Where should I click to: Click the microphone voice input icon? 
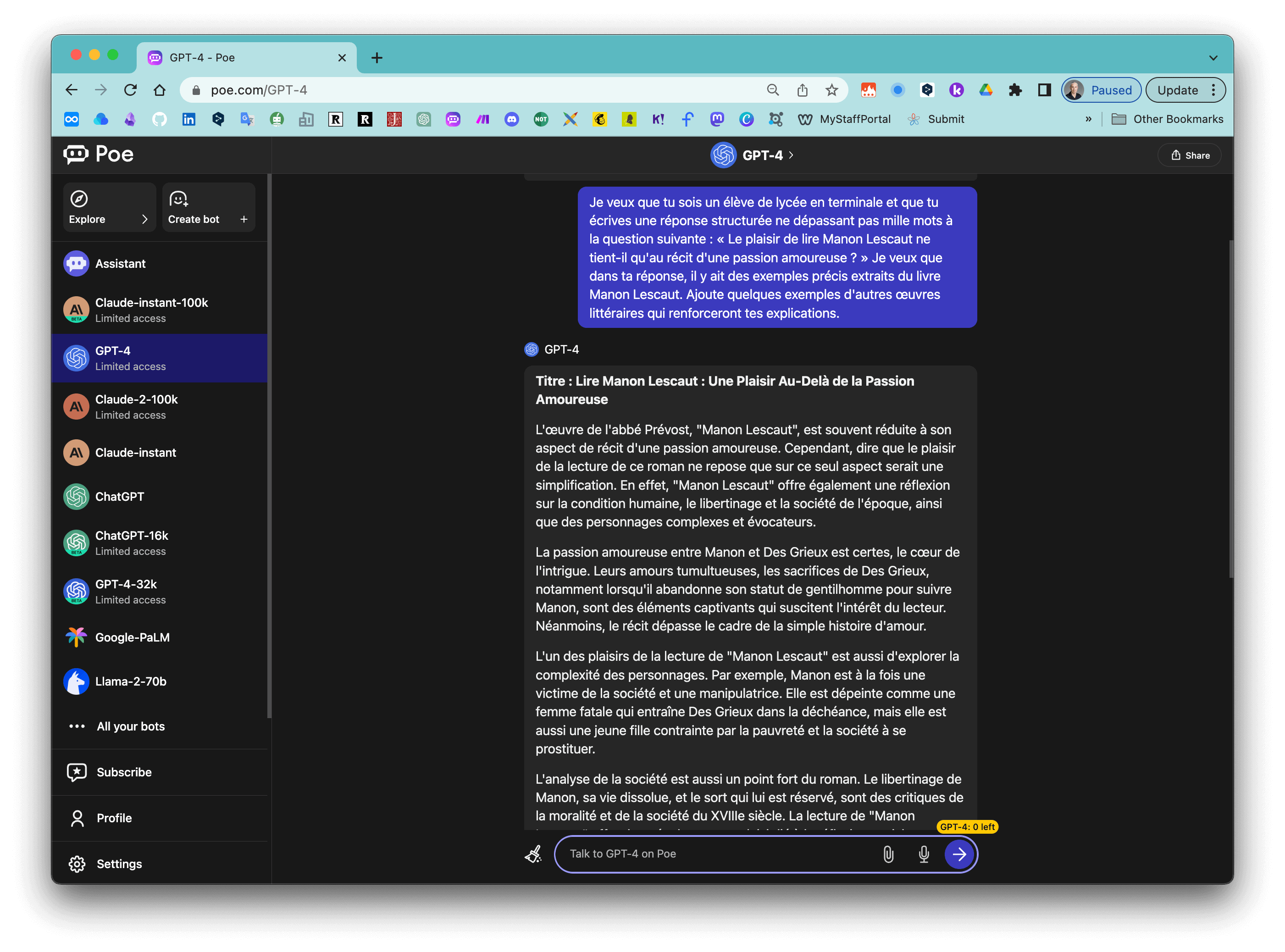(924, 855)
